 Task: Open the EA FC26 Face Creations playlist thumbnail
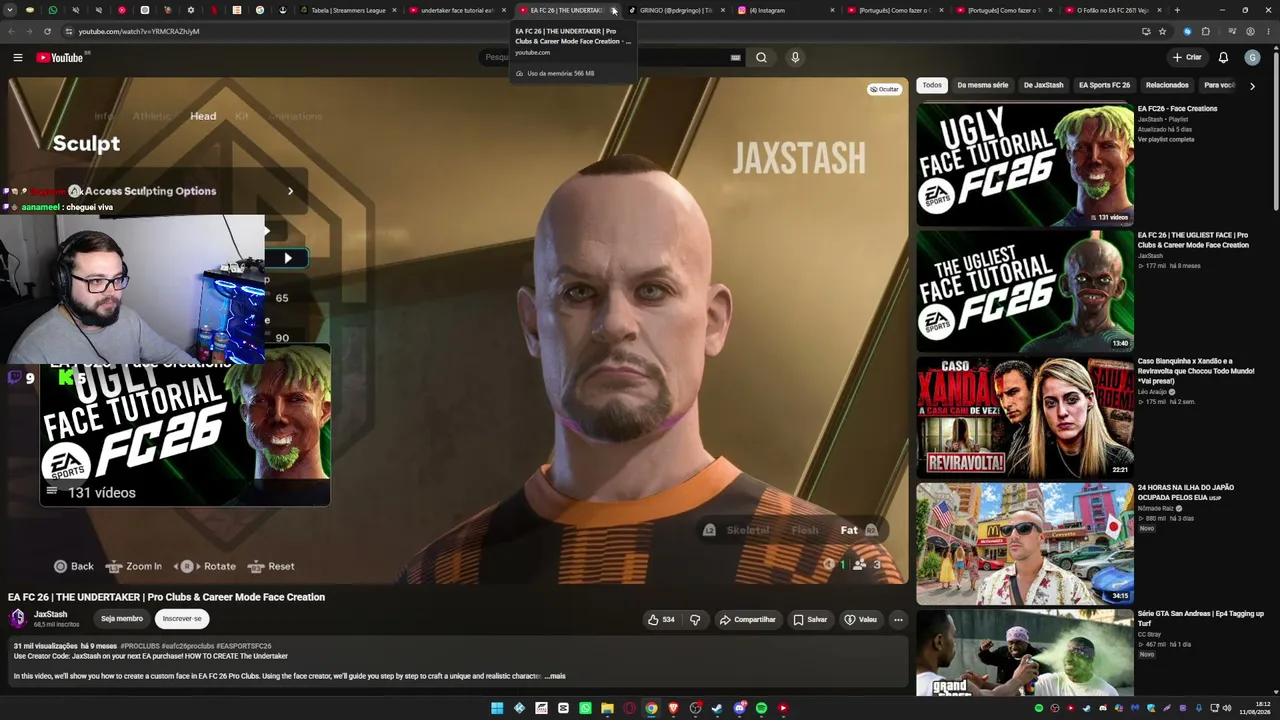pos(1025,164)
